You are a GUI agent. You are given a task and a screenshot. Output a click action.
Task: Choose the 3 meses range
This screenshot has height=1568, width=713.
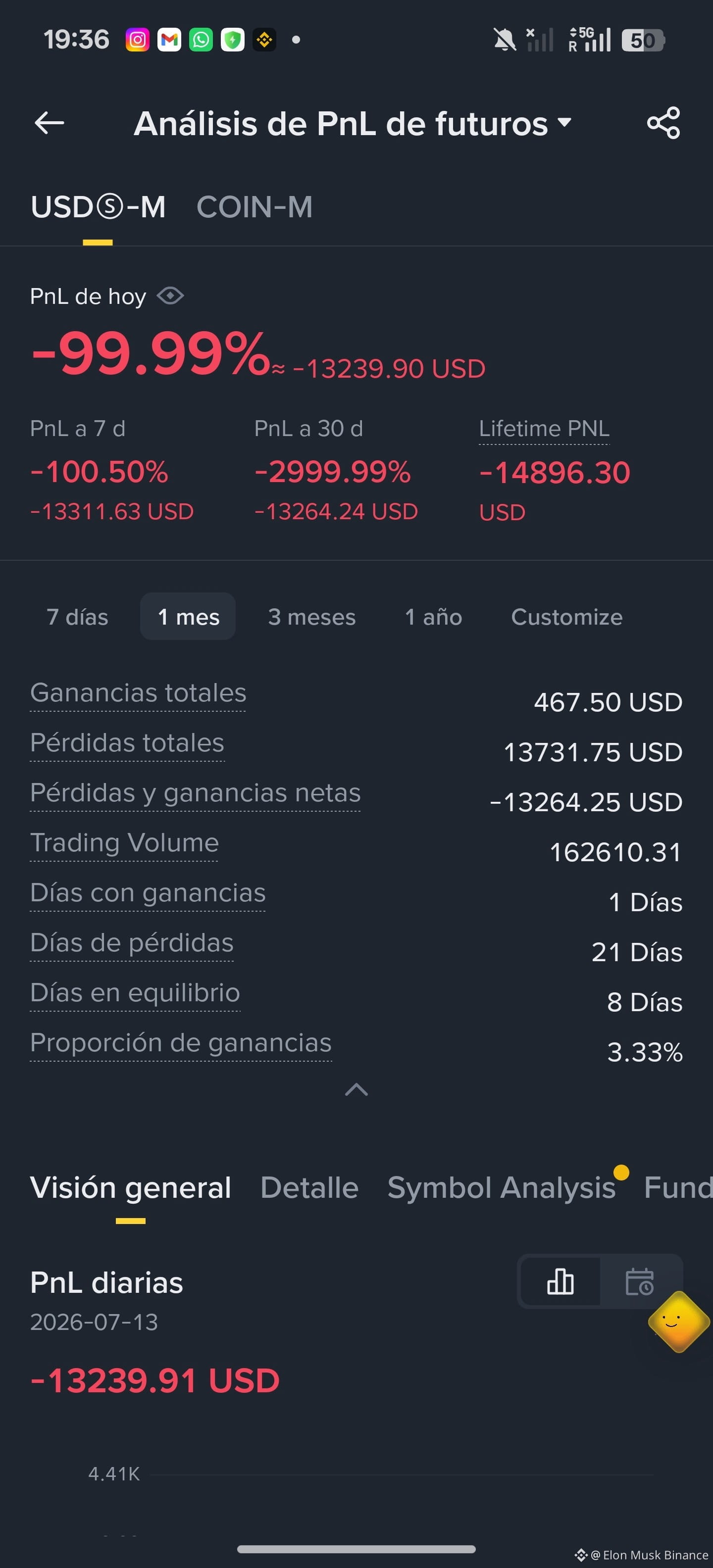tap(312, 617)
